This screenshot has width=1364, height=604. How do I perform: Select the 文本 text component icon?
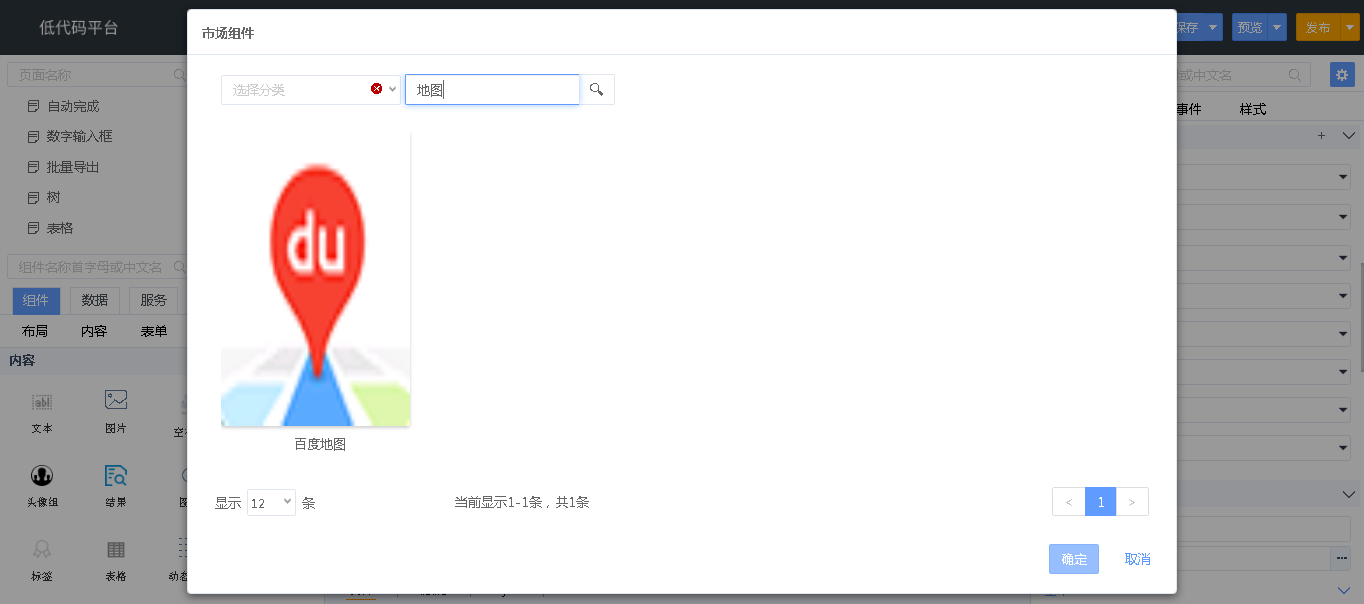point(42,402)
